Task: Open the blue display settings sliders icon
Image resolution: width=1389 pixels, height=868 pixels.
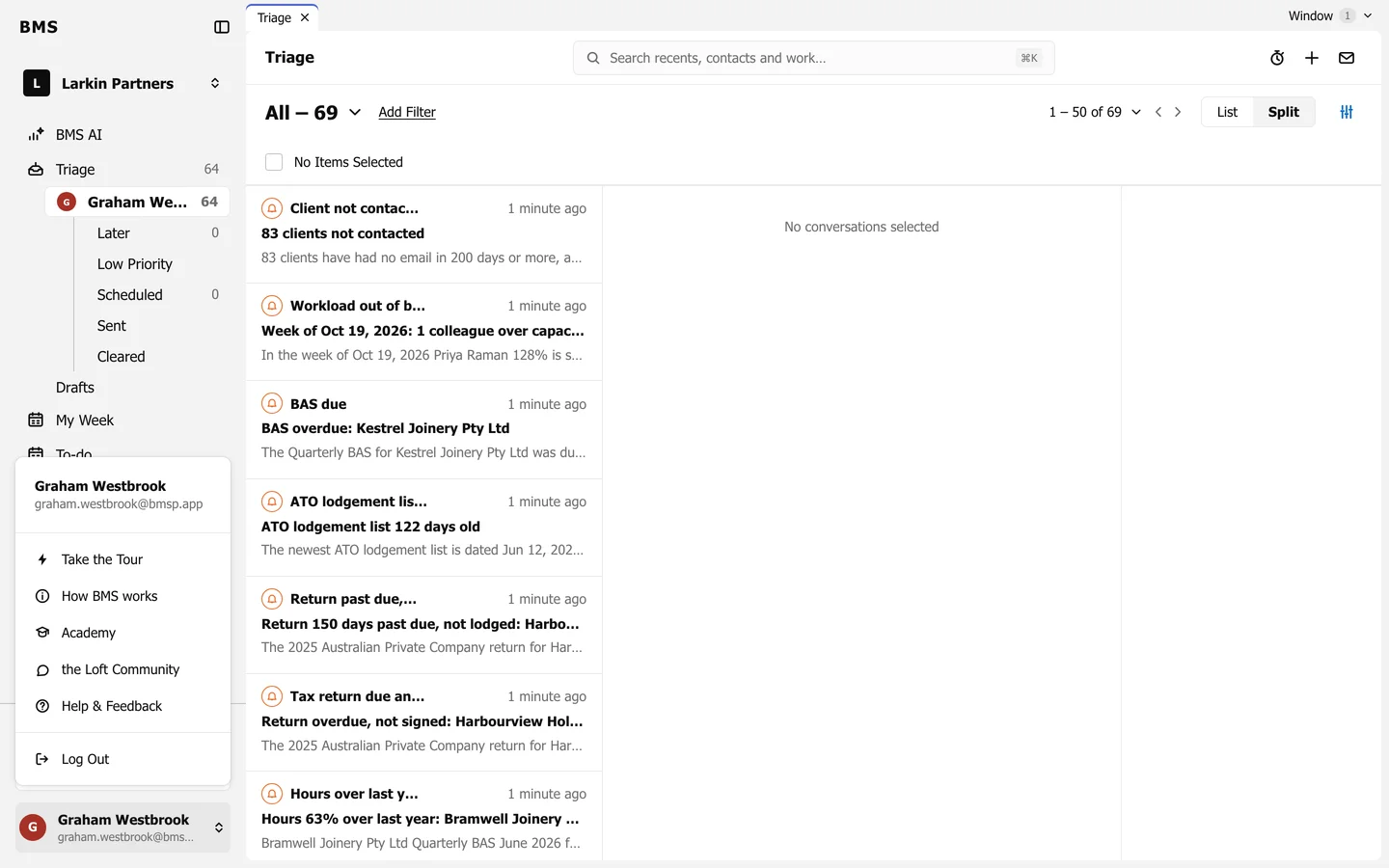Action: 1347,112
